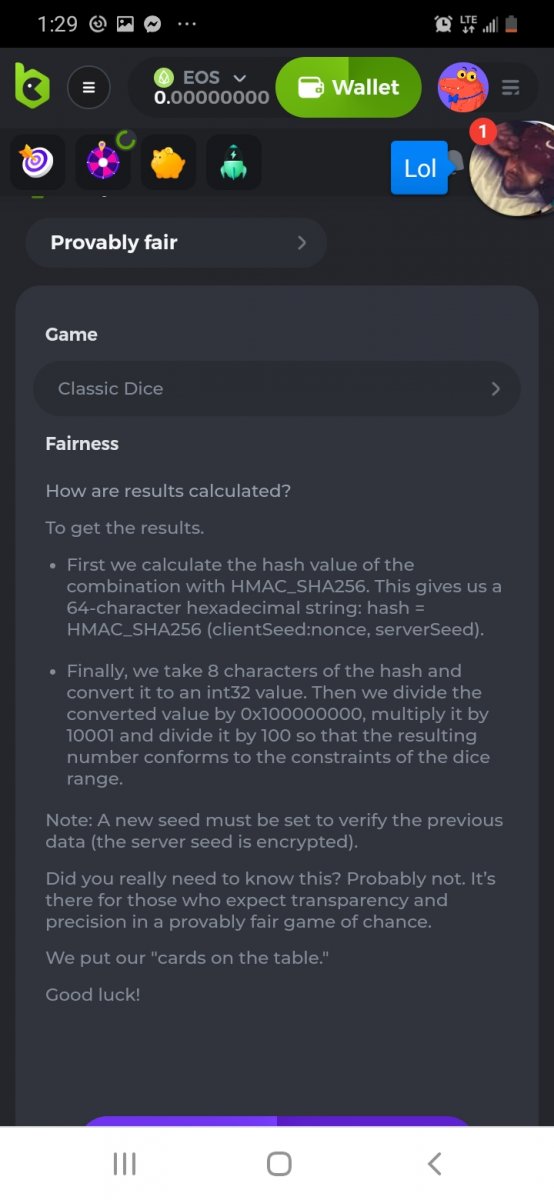Open the pink spin wheel icon
The image size is (554, 1200).
pyautogui.click(x=104, y=162)
